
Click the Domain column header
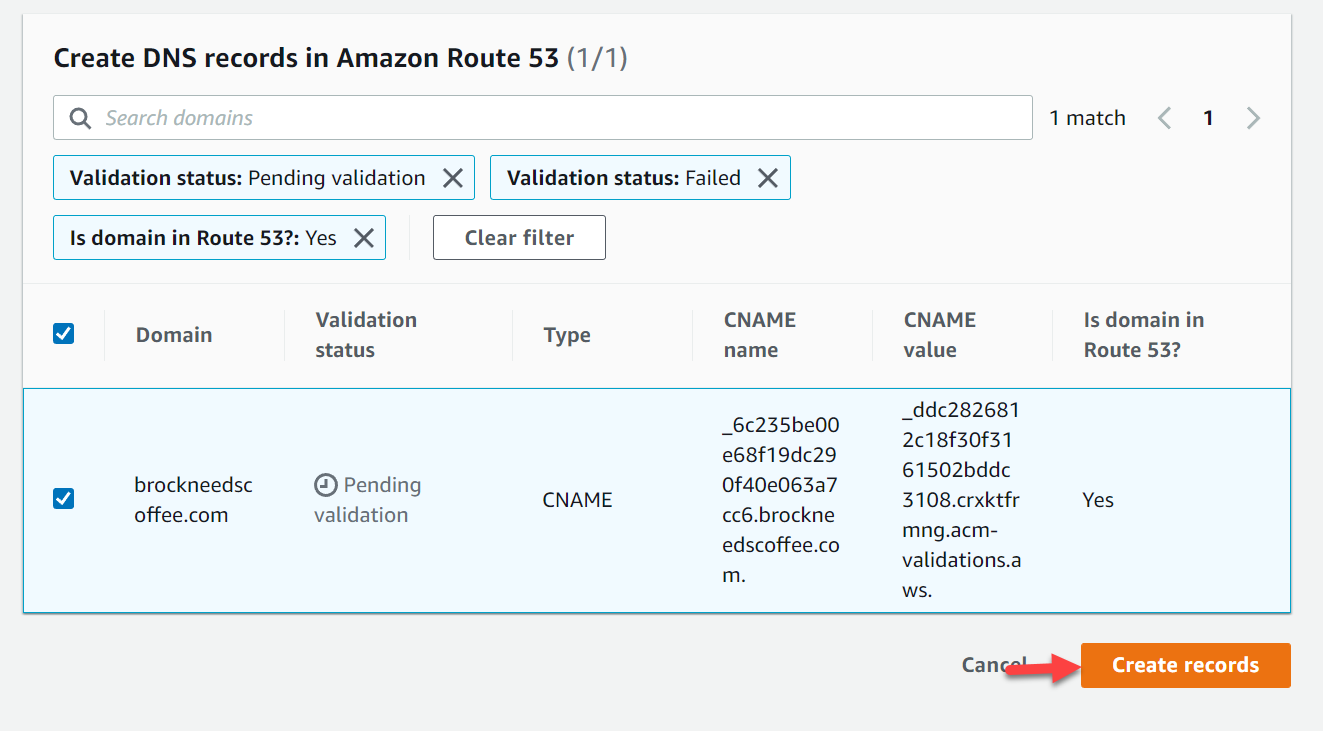174,335
